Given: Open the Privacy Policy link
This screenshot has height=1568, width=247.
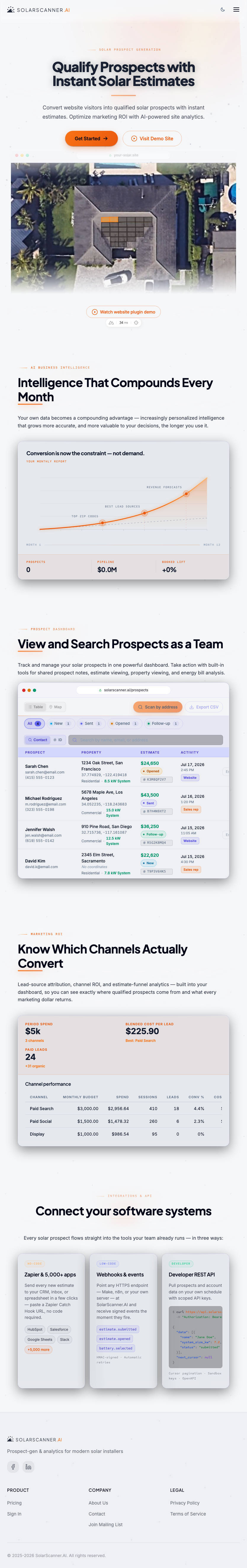Looking at the screenshot, I should (185, 1502).
